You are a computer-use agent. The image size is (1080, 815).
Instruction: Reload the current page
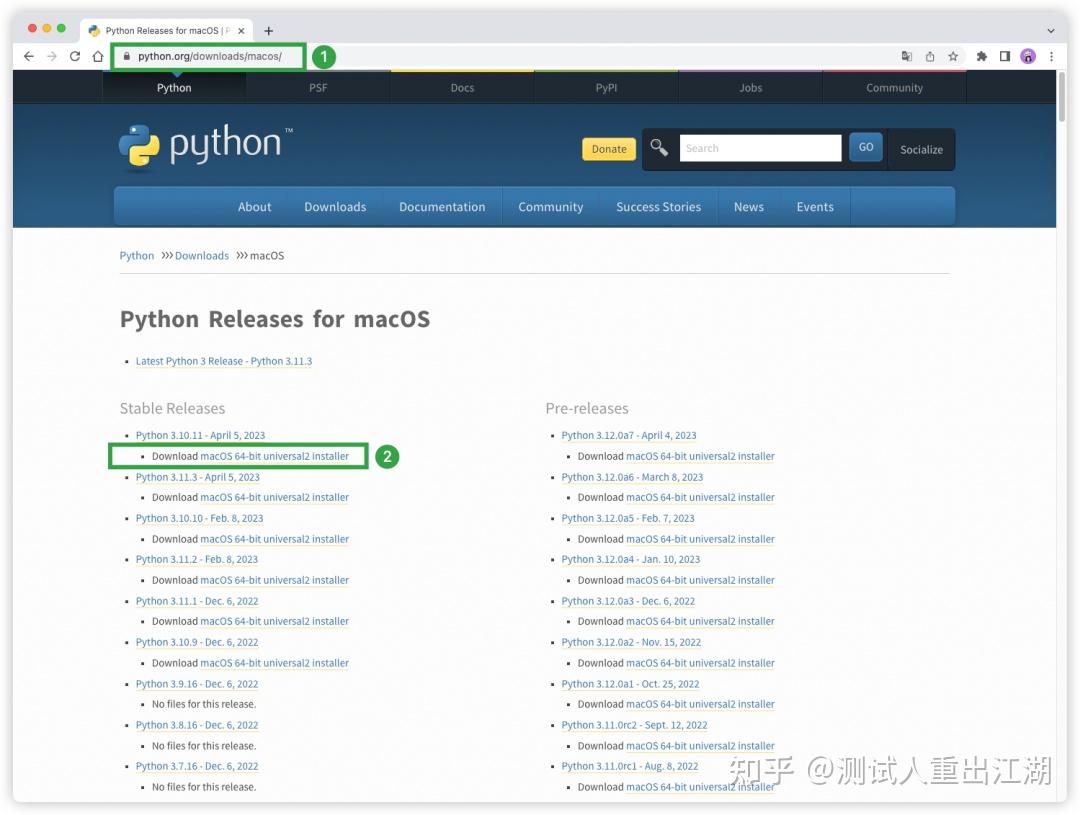[x=76, y=56]
